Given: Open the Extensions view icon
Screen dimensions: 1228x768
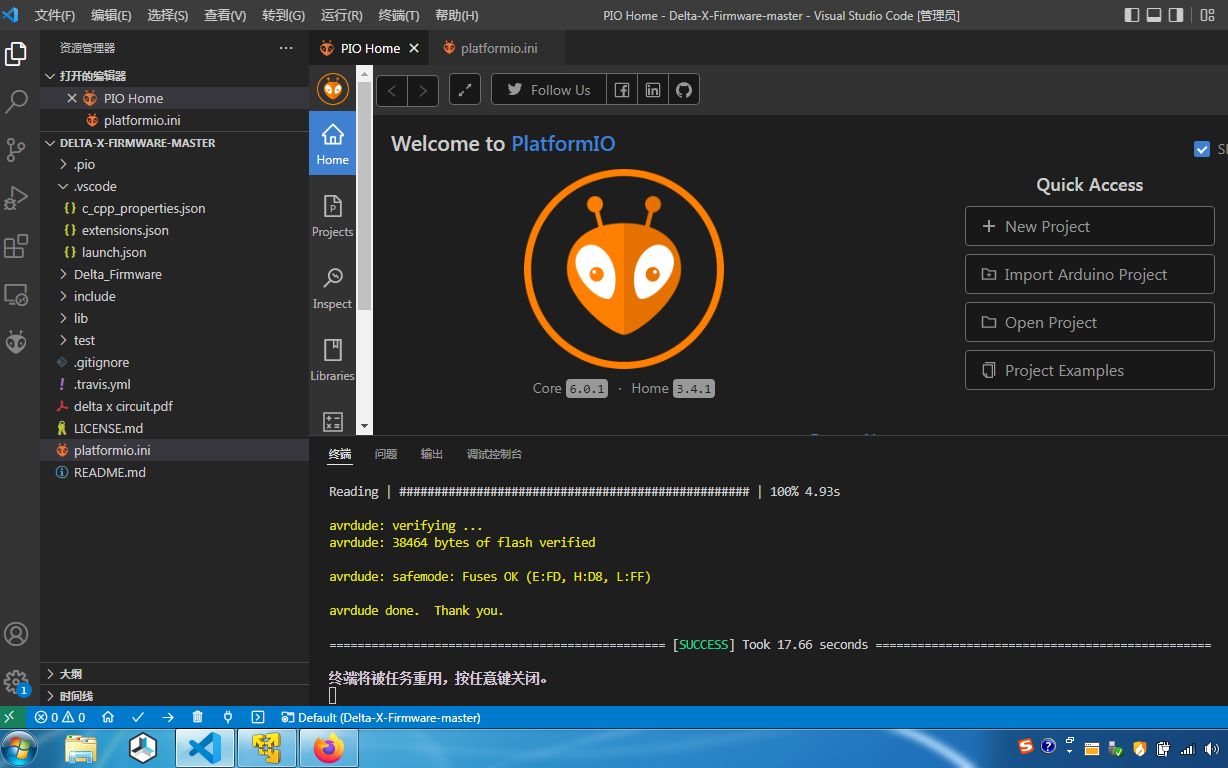Looking at the screenshot, I should (x=16, y=246).
